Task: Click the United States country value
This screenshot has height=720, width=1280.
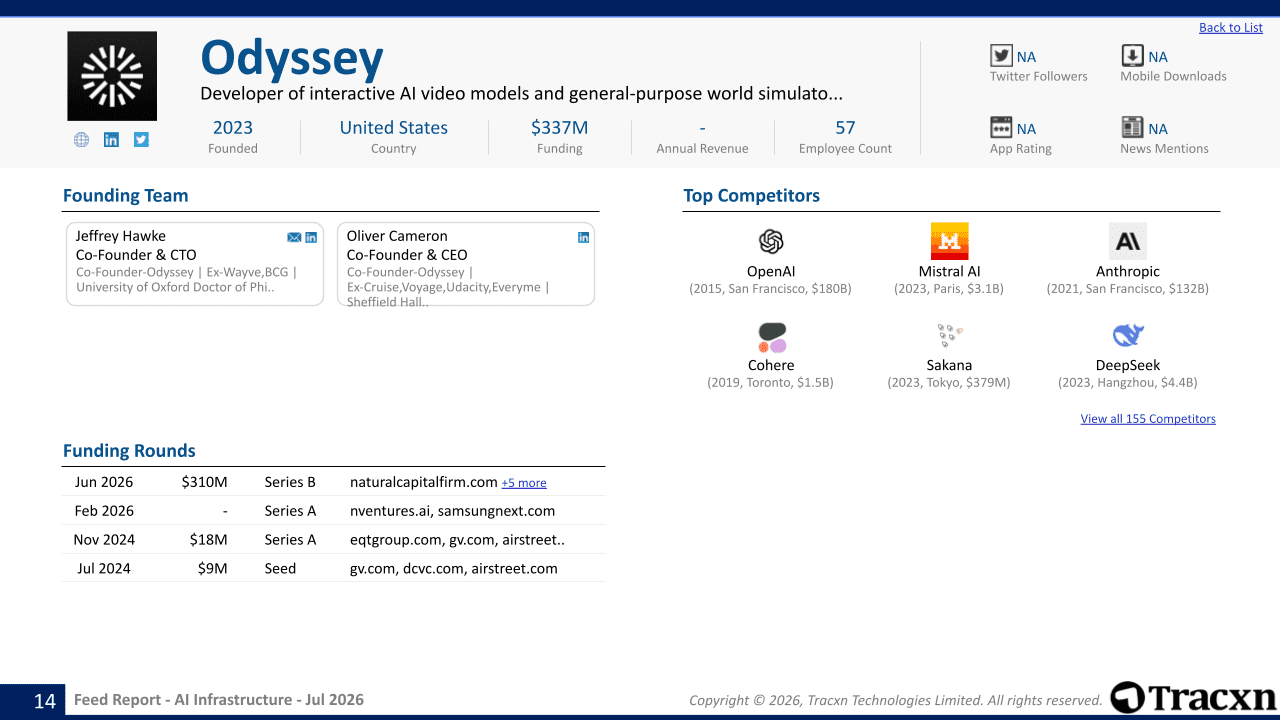Action: (x=394, y=128)
